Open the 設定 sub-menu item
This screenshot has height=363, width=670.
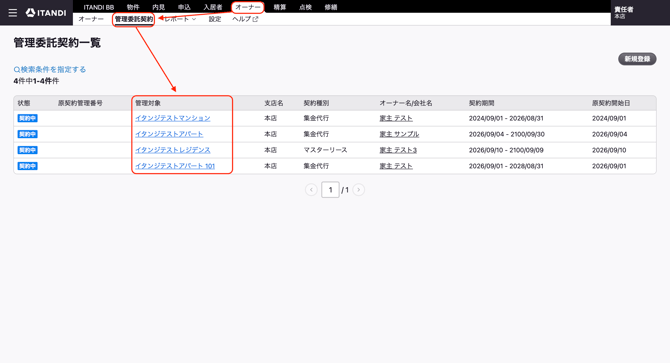tap(215, 19)
